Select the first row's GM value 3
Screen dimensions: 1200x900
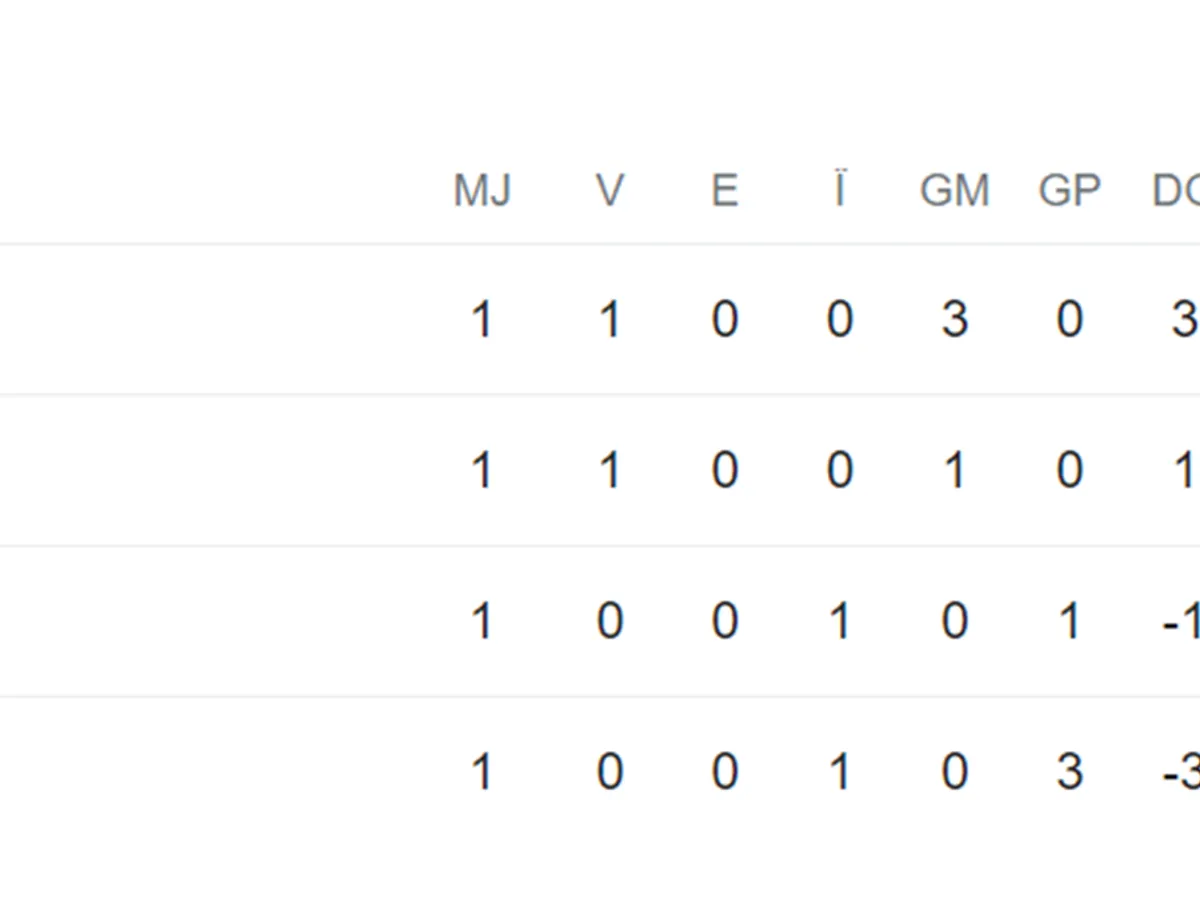pos(954,320)
